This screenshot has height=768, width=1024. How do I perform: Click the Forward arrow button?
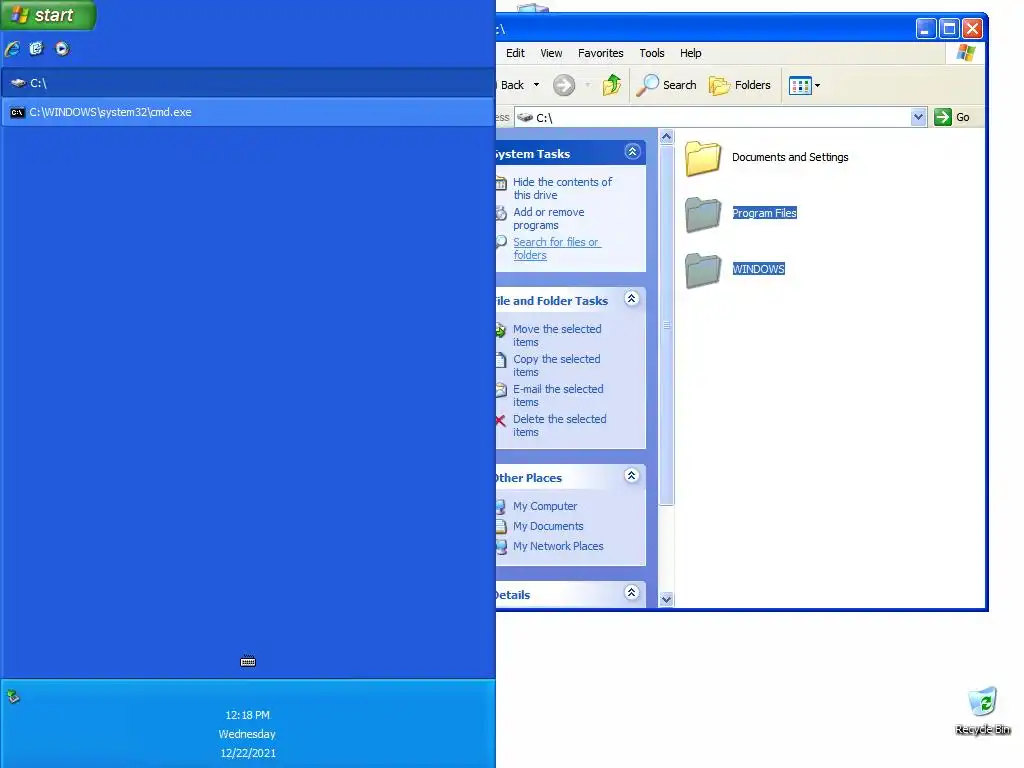(x=564, y=85)
